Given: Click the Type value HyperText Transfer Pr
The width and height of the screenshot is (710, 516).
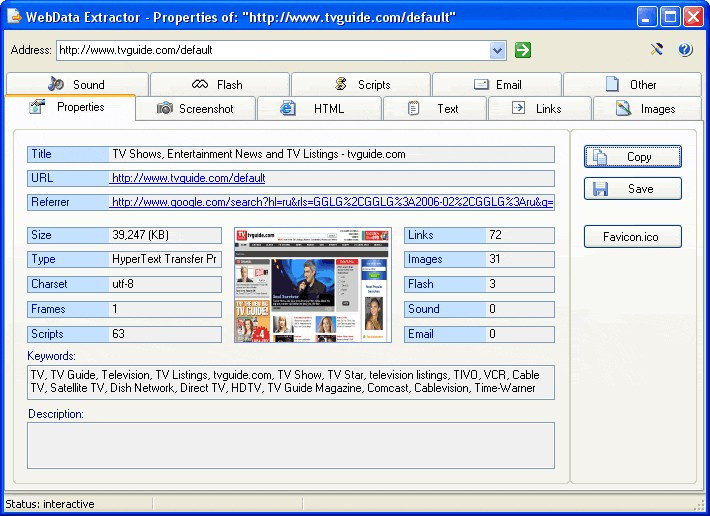Looking at the screenshot, I should [164, 259].
